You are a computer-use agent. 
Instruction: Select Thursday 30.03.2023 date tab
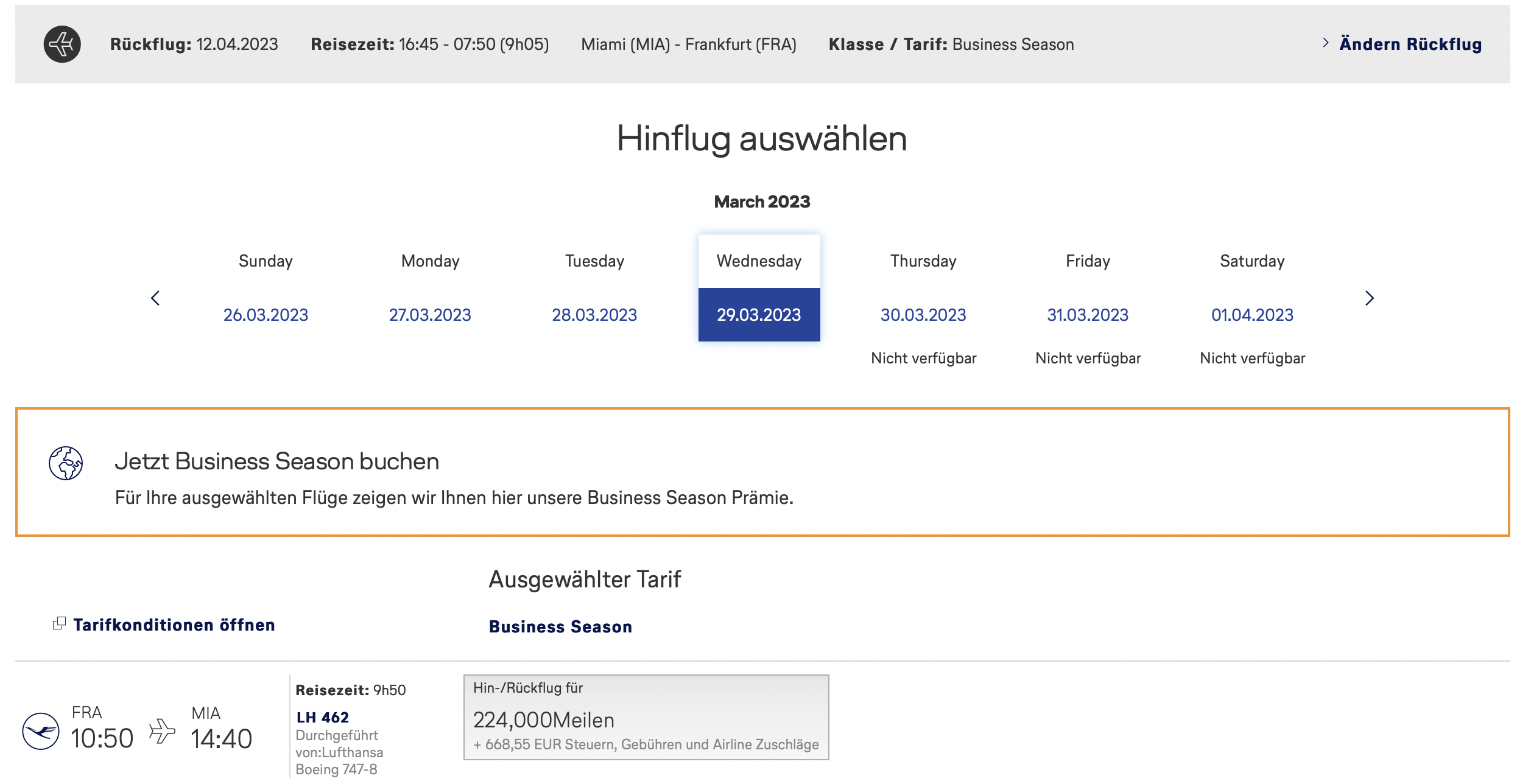923,315
